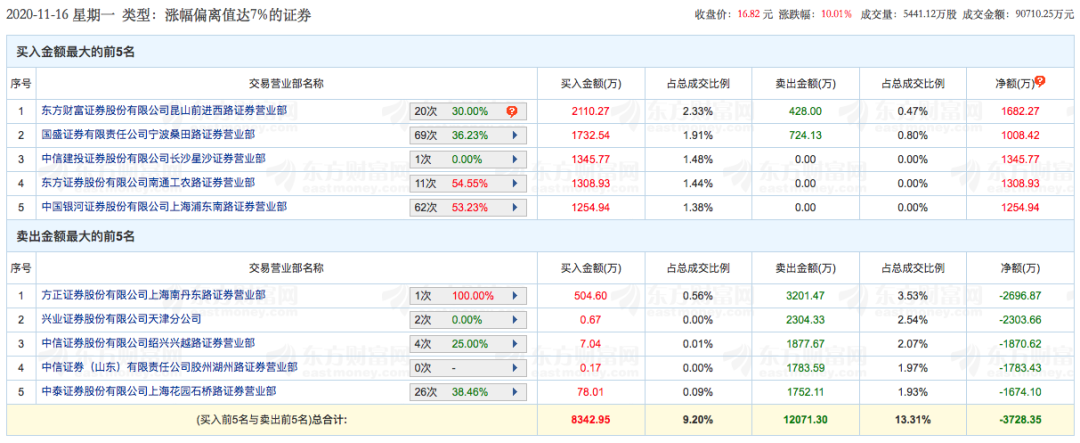Click the help icon in 昆山前进西路 row's stats box

click(x=512, y=111)
